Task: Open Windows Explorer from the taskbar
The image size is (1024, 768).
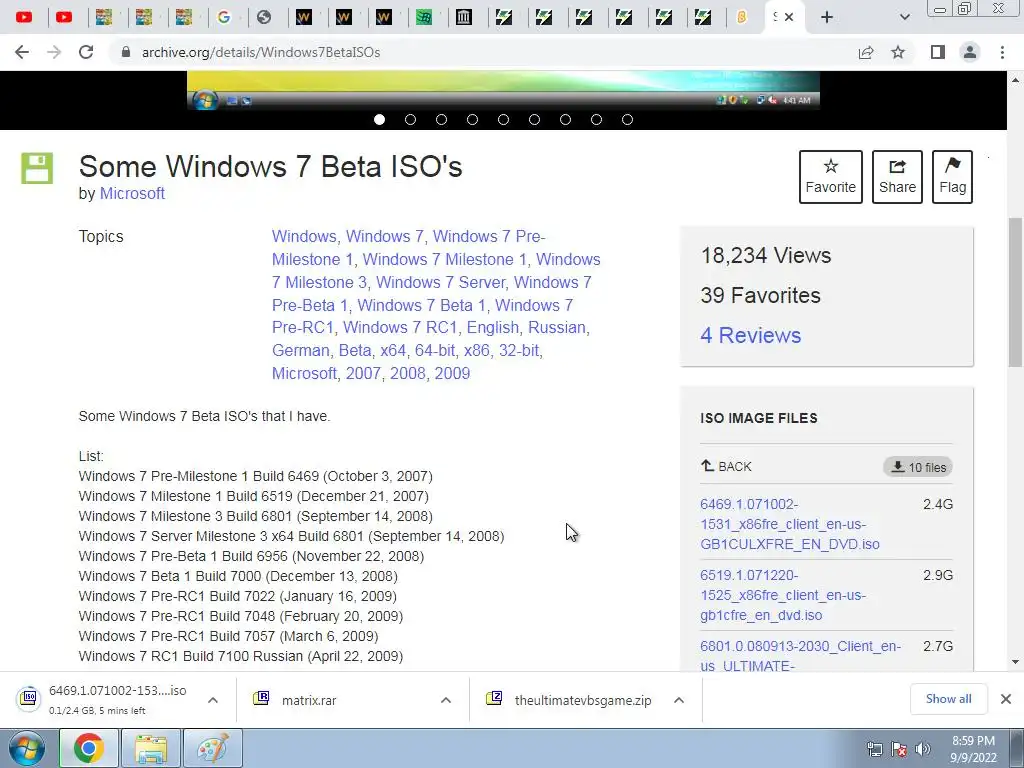Action: point(151,748)
